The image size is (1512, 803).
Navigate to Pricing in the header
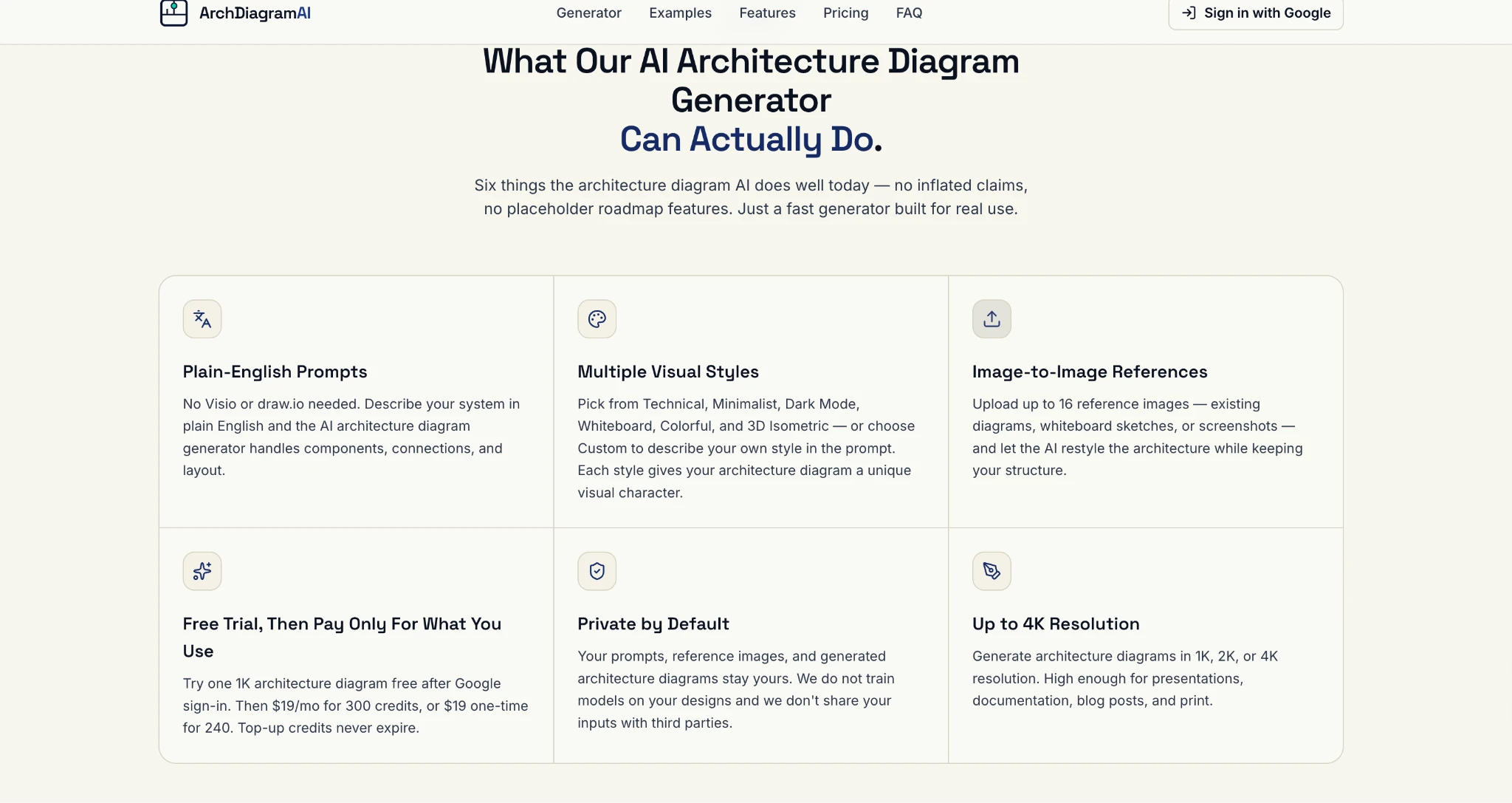pyautogui.click(x=845, y=13)
